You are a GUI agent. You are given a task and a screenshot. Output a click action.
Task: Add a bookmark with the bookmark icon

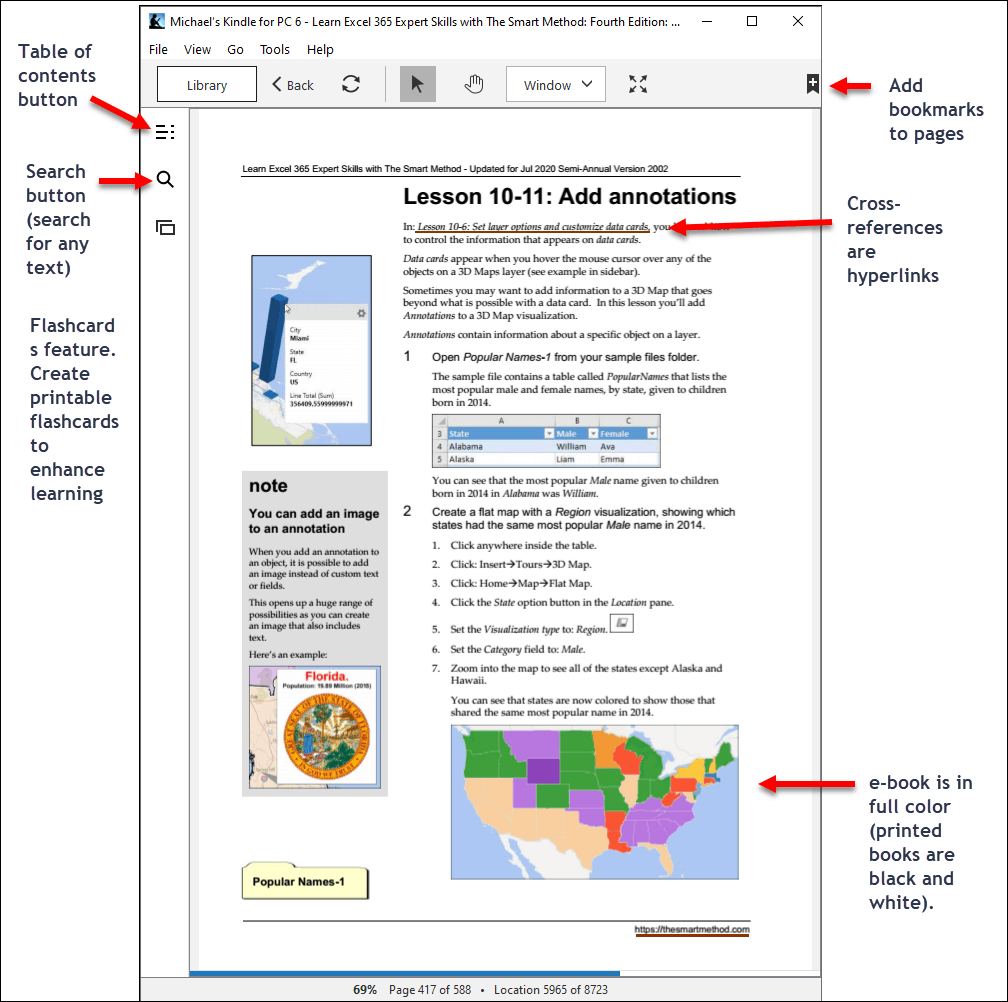pyautogui.click(x=813, y=84)
